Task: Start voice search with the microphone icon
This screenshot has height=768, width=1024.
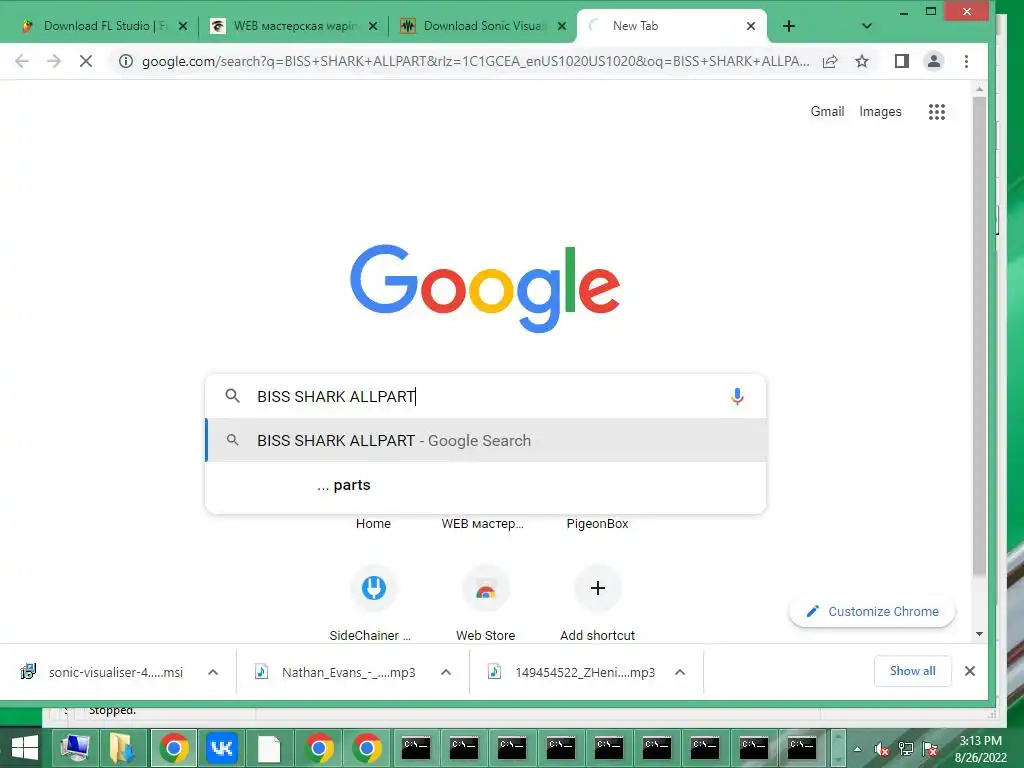Action: (x=737, y=396)
